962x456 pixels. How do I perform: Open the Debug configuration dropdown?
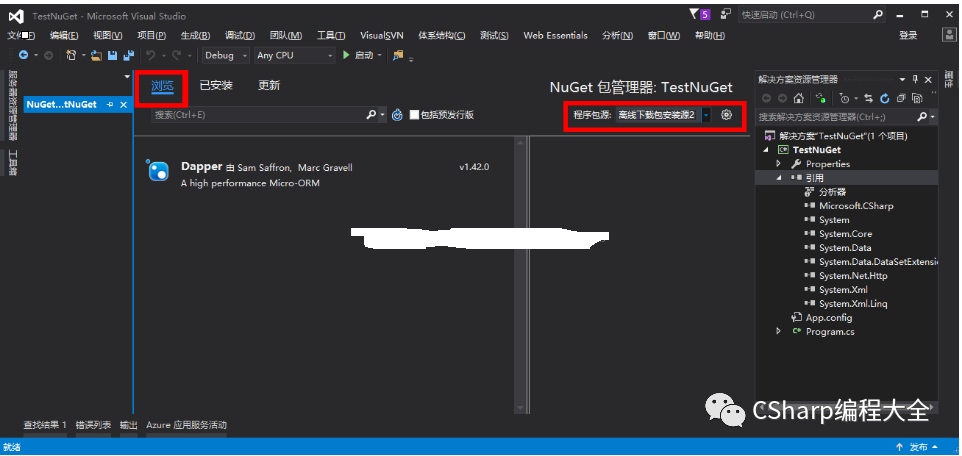pyautogui.click(x=225, y=55)
